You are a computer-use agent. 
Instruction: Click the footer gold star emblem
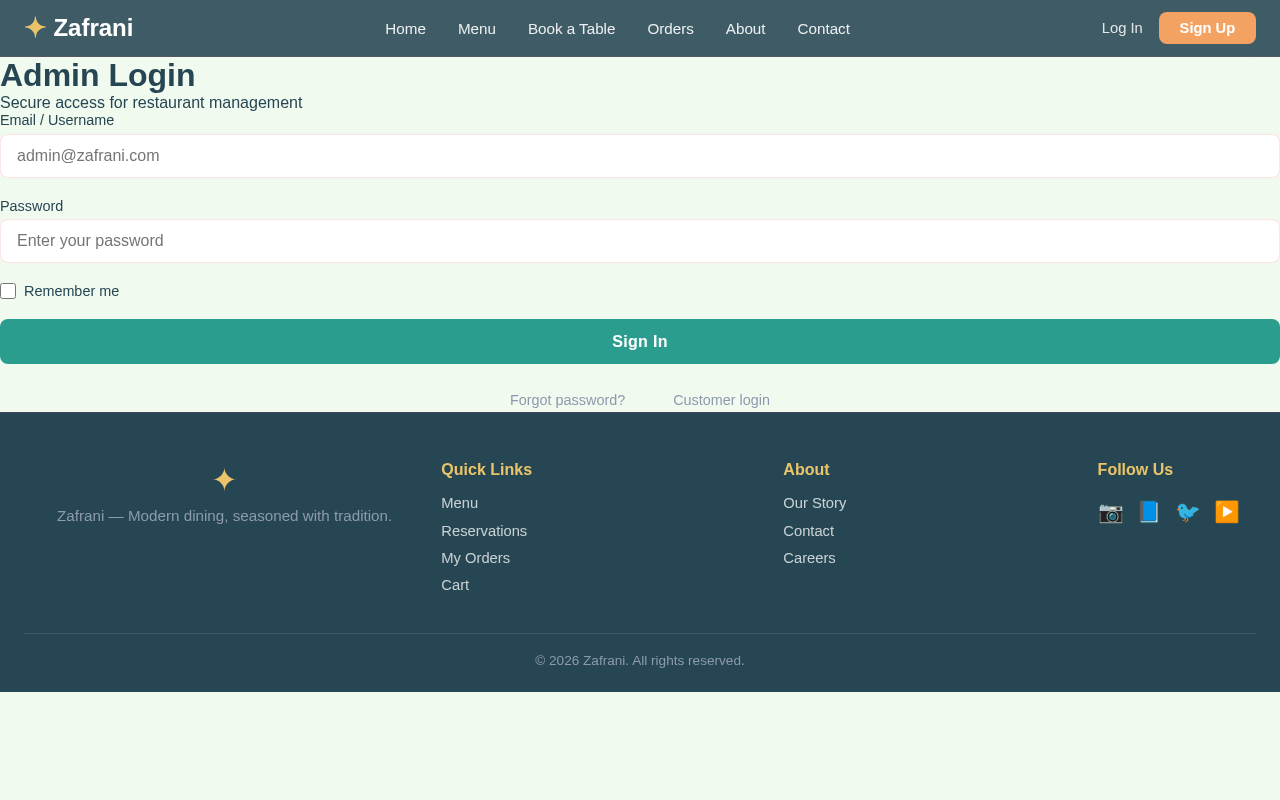(x=224, y=480)
